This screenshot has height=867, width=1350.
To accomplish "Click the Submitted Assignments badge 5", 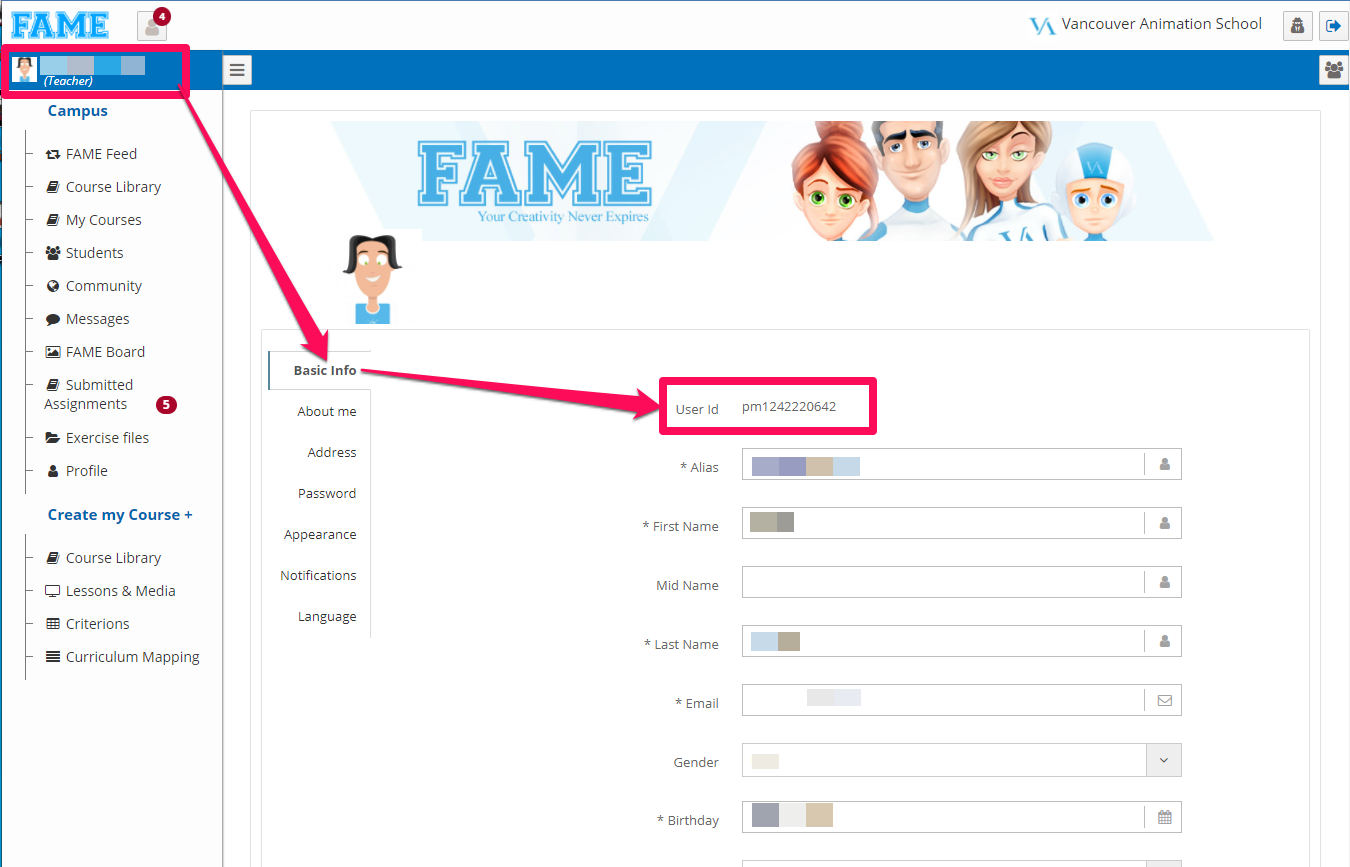I will coord(166,405).
